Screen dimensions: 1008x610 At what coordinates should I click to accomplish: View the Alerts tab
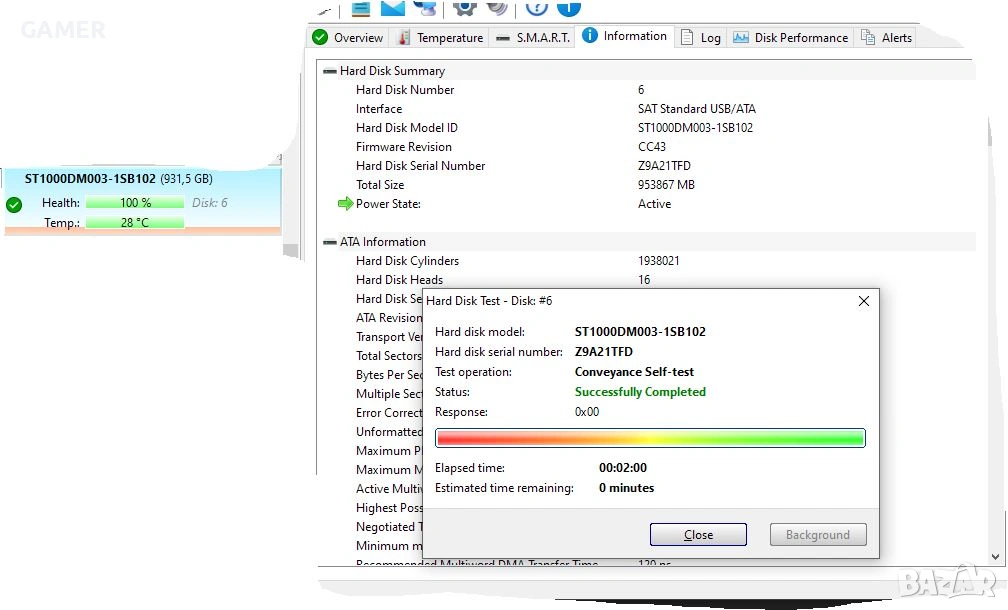click(x=887, y=38)
